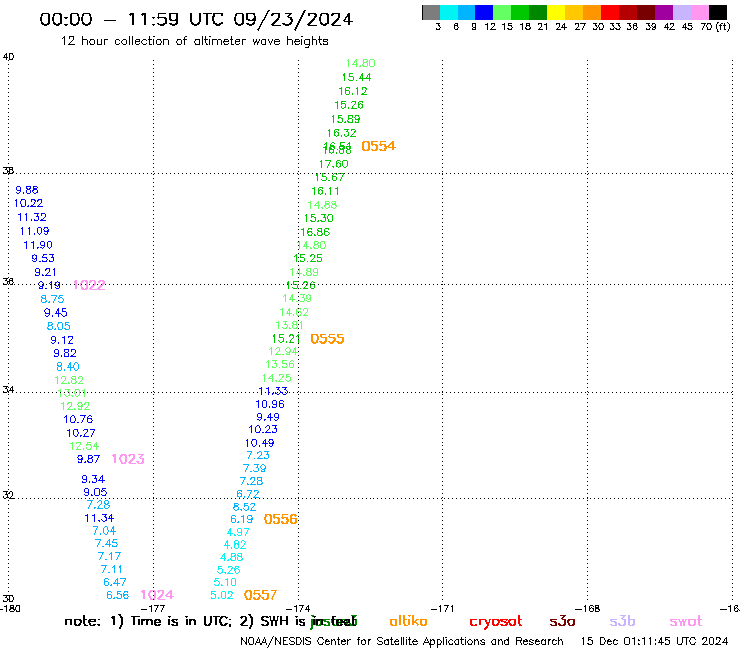Viewport: 740px width, 650px height.
Task: Click the blue value 10.49
Action: (x=259, y=443)
